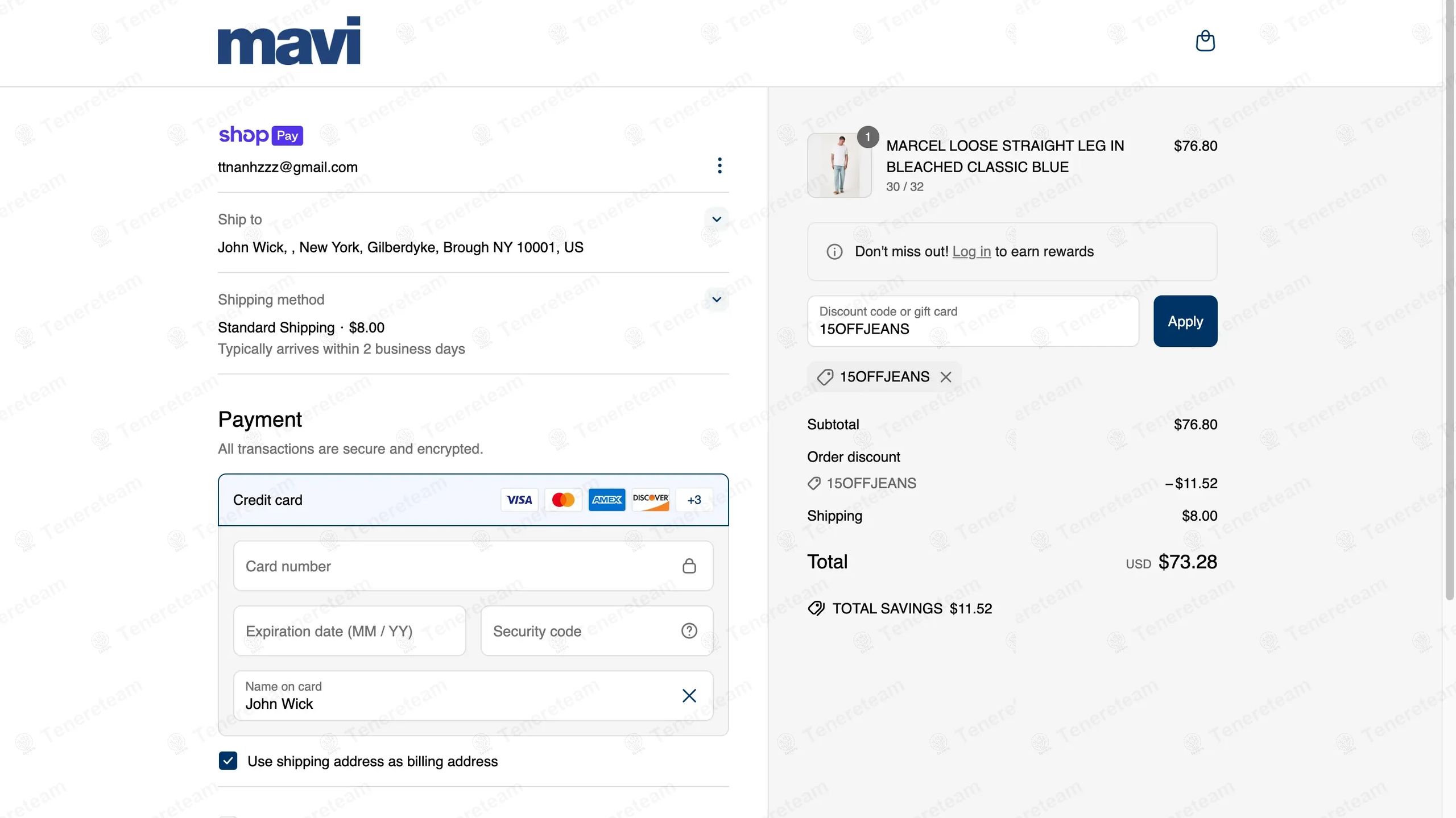Click the tag icon under Order discount
The height and width of the screenshot is (818, 1456).
[814, 483]
